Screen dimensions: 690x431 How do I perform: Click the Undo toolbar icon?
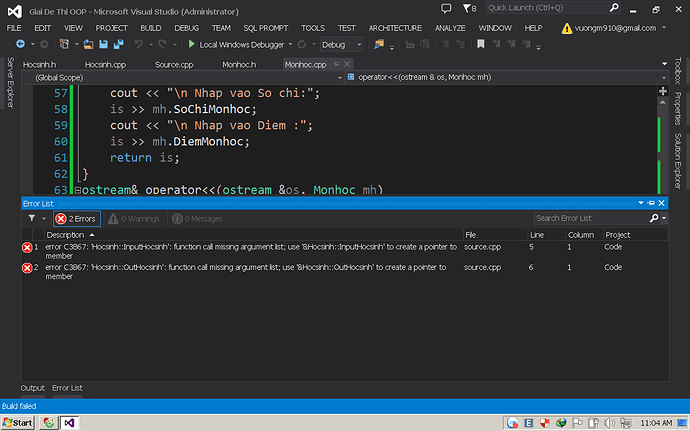coord(139,45)
